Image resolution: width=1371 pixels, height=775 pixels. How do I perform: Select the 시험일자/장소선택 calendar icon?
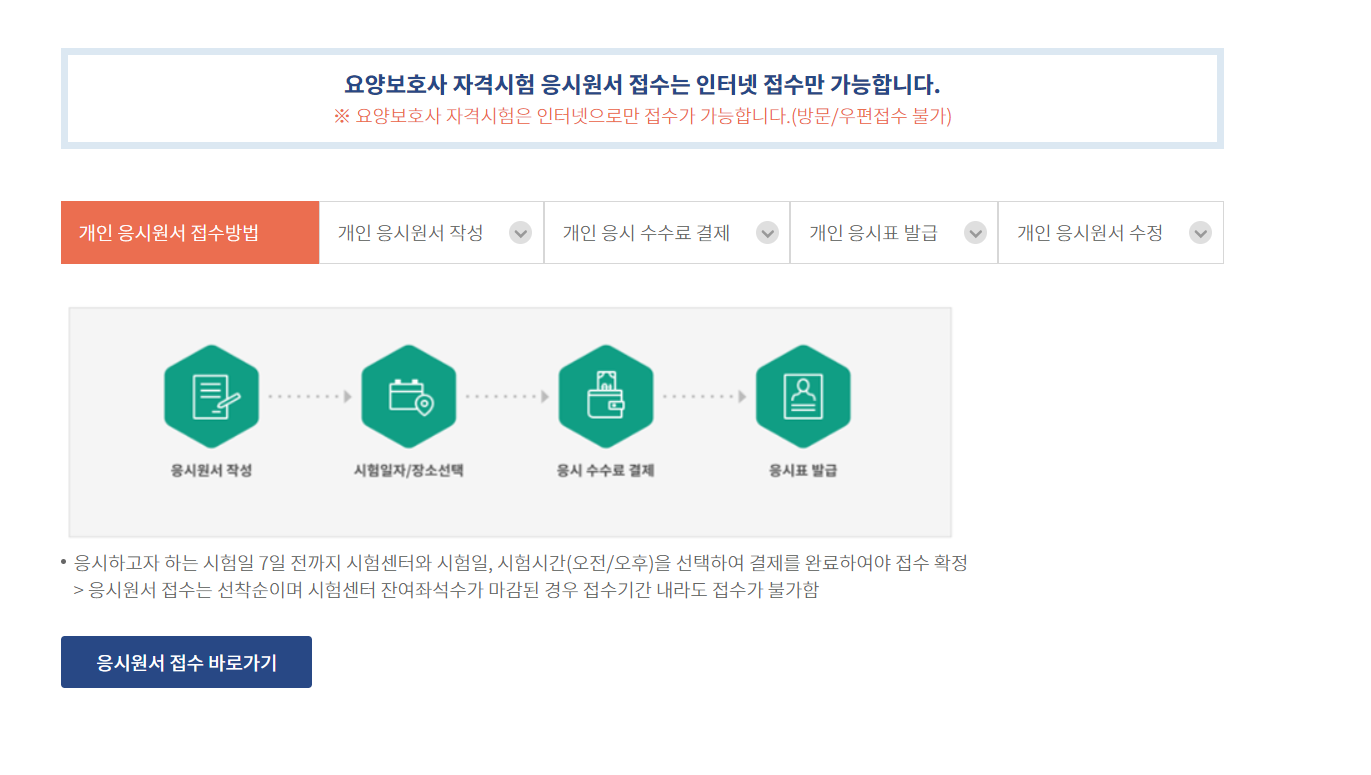coord(408,395)
